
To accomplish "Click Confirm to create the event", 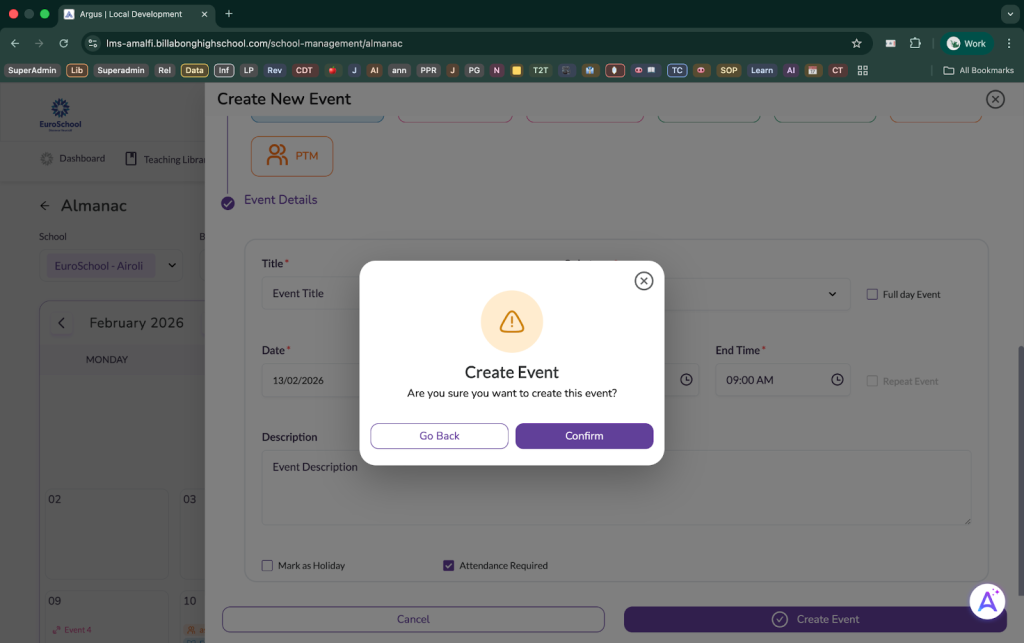I will (584, 436).
